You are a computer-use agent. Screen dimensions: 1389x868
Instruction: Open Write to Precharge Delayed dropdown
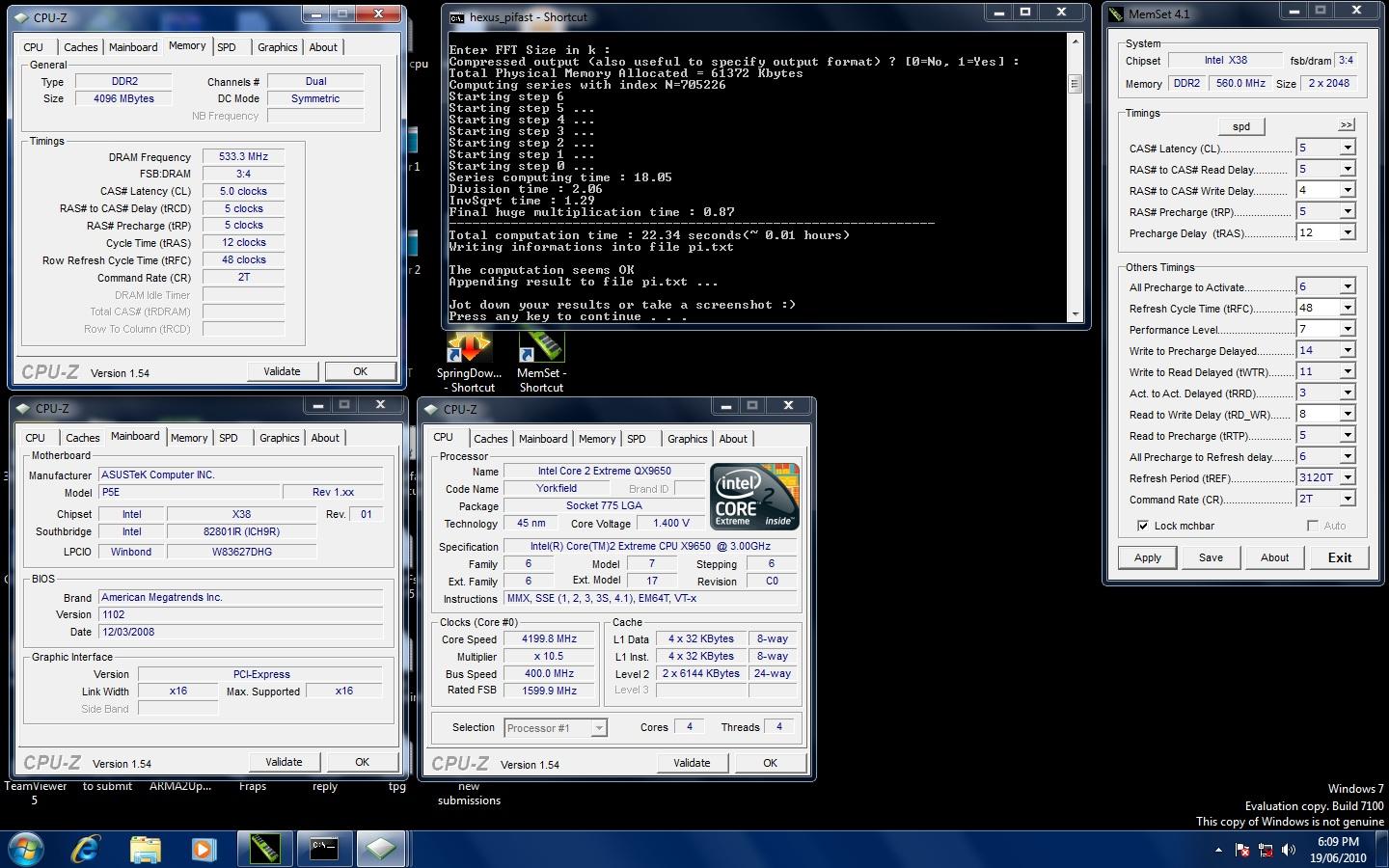1348,350
